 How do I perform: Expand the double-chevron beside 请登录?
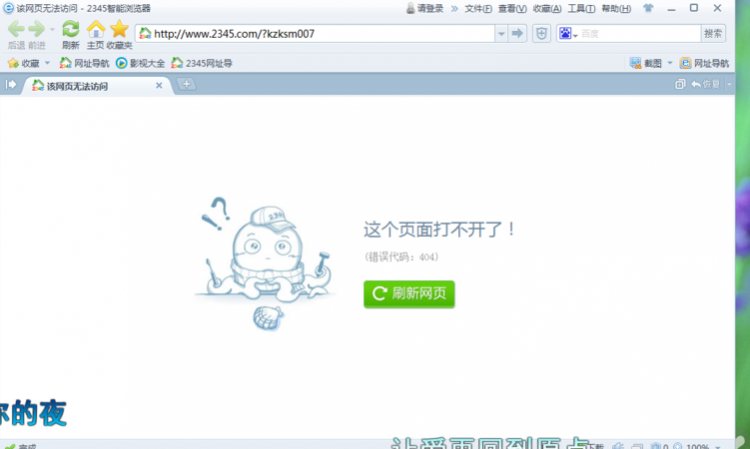pyautogui.click(x=454, y=9)
